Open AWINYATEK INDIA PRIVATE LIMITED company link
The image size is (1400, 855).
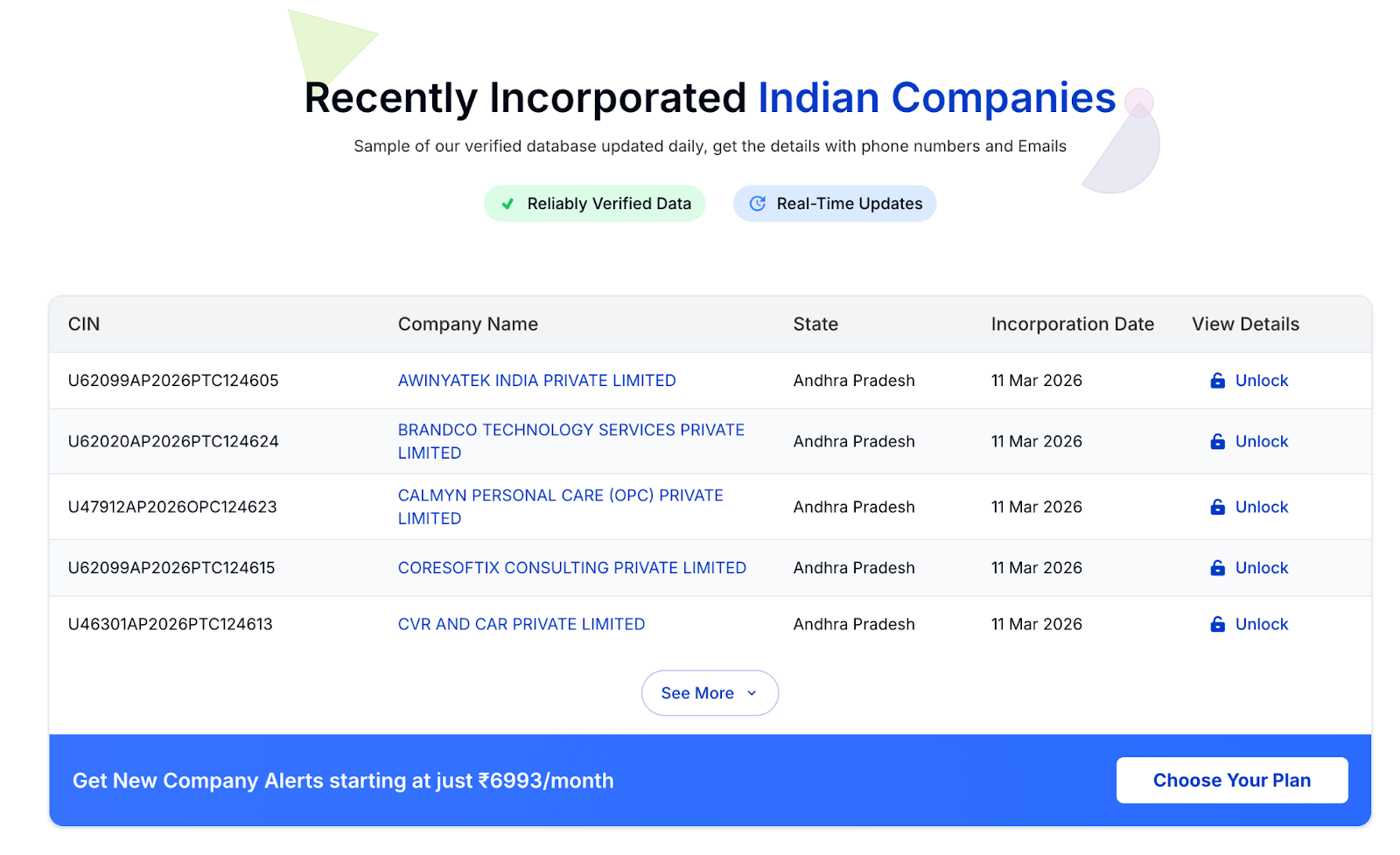(x=536, y=381)
